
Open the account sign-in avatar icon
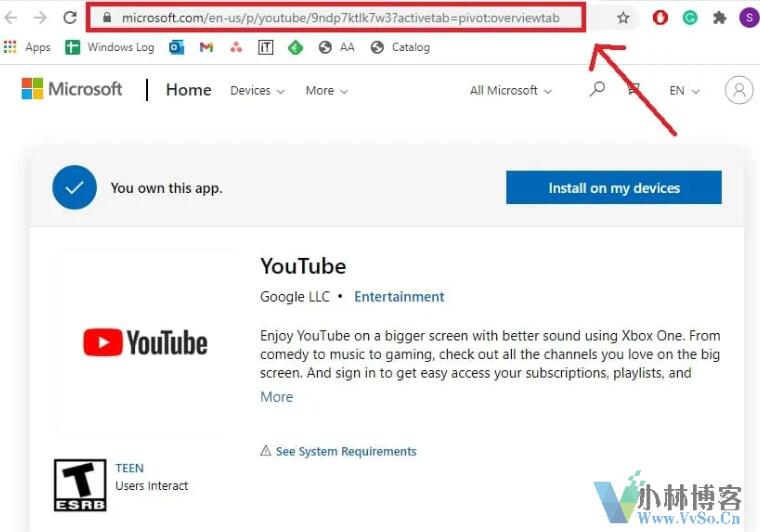(739, 90)
